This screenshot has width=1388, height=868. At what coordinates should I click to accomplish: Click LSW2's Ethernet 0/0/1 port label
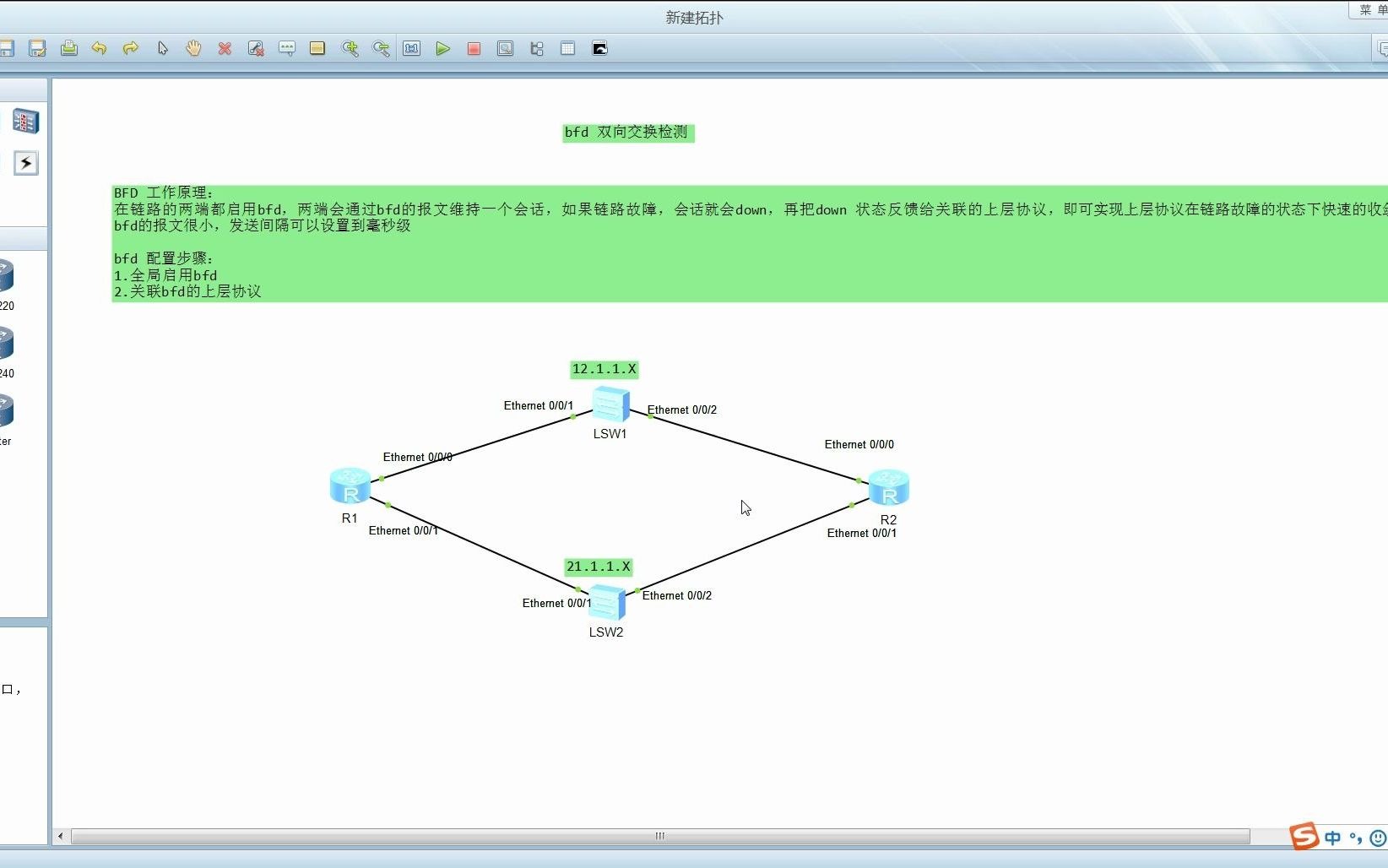click(x=557, y=603)
